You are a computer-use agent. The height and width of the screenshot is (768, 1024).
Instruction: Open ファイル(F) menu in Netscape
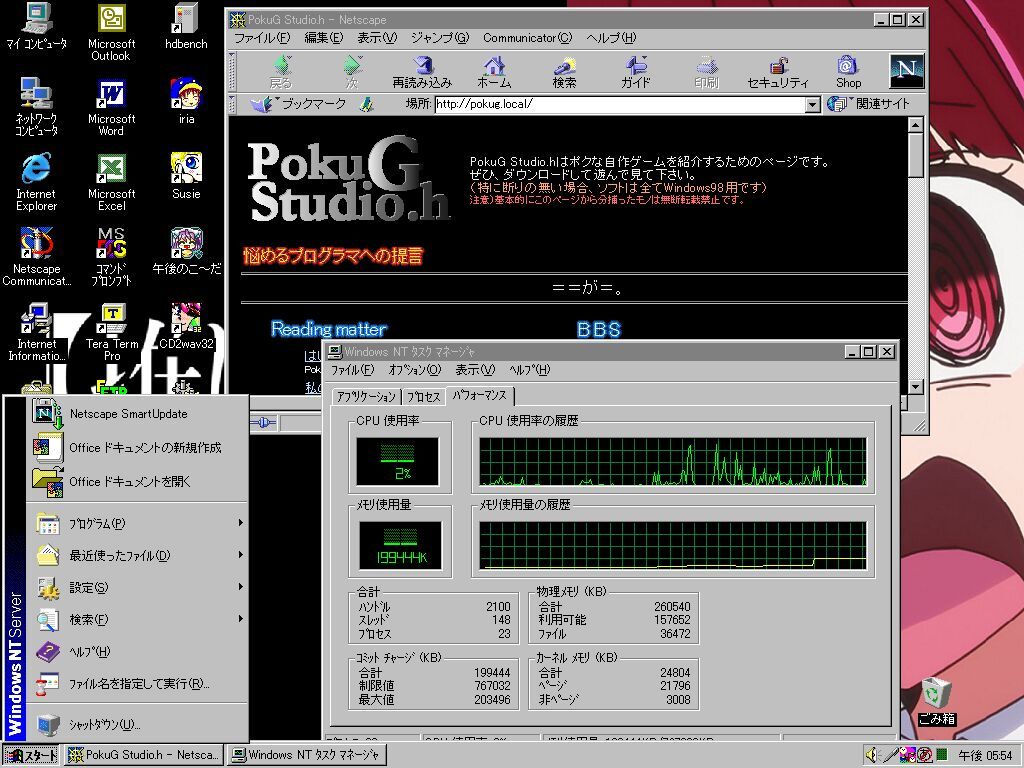pos(262,38)
